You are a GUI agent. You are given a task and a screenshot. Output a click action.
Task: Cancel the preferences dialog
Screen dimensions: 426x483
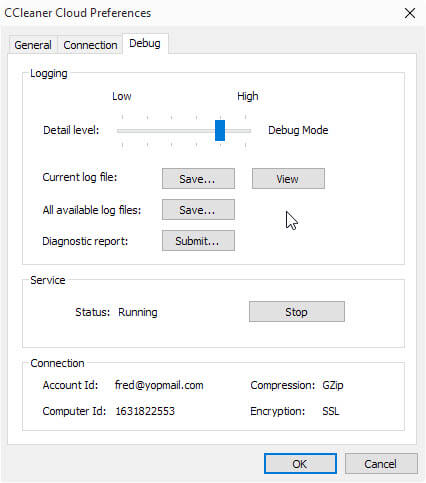381,464
